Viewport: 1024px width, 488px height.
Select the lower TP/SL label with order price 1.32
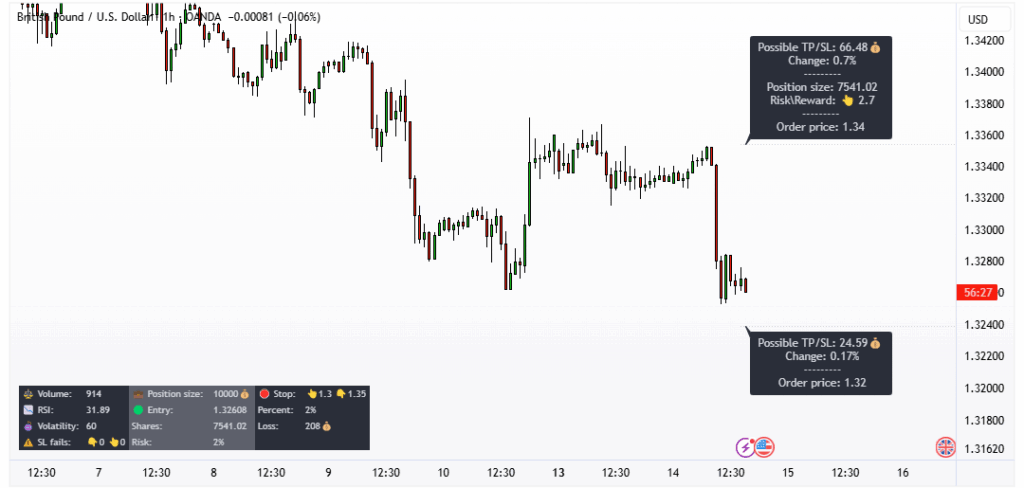[x=819, y=363]
